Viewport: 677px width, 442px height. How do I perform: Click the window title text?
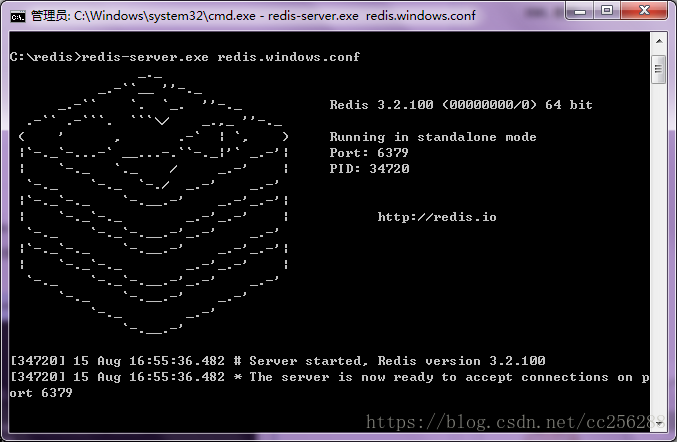[x=253, y=16]
